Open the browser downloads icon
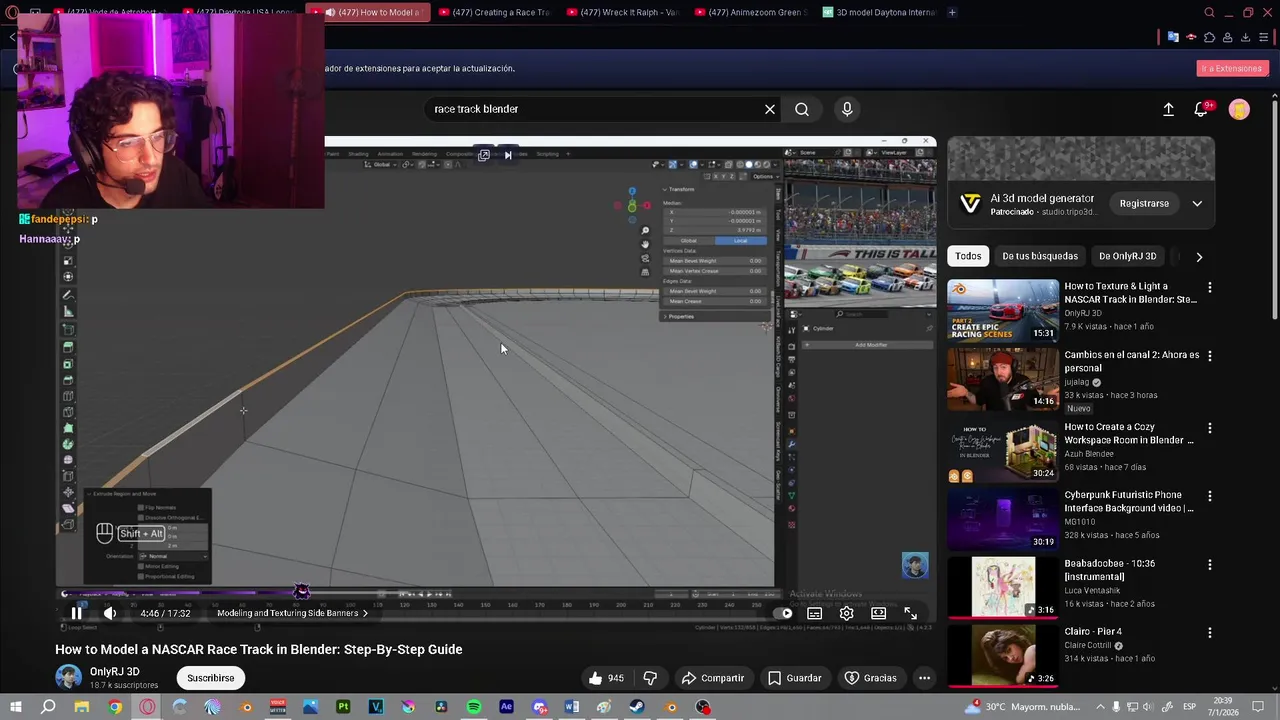1280x720 pixels. [x=1245, y=37]
